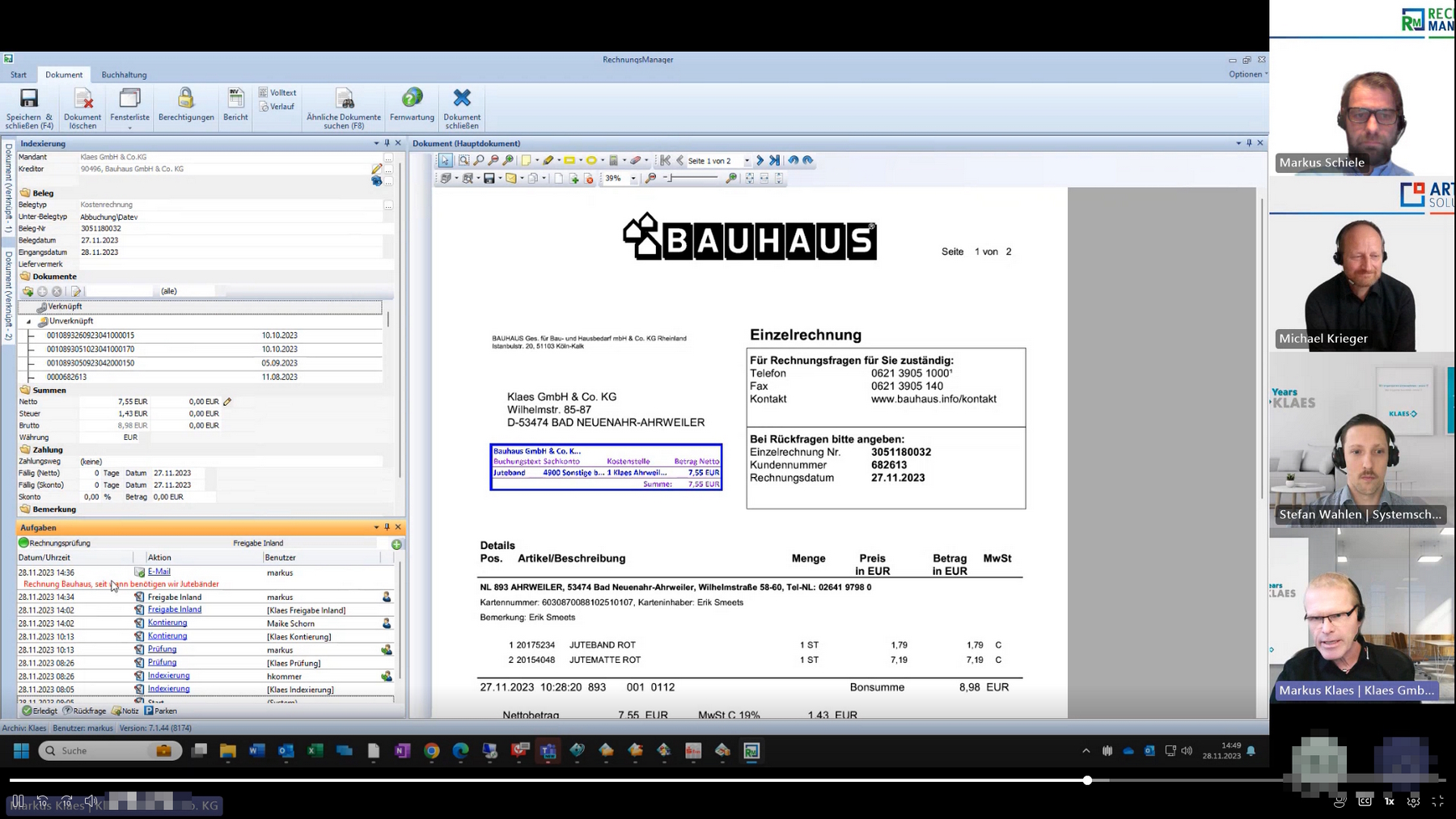Click Notiz button in Aufgaben
Image resolution: width=1456 pixels, height=819 pixels.
tap(125, 711)
